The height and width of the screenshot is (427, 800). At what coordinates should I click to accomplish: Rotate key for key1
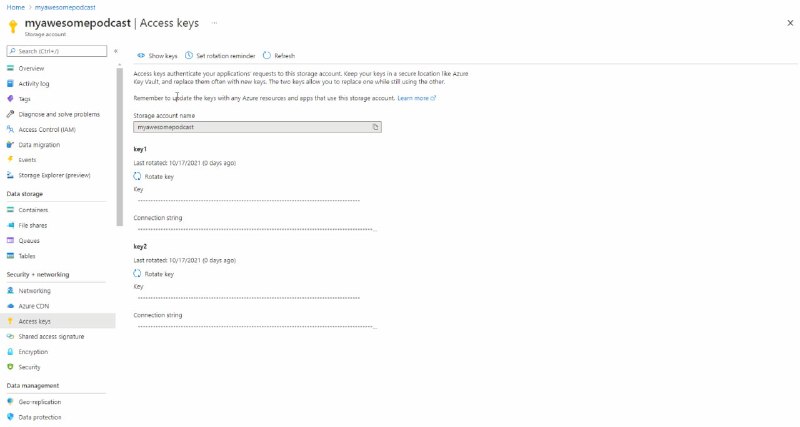pos(154,177)
